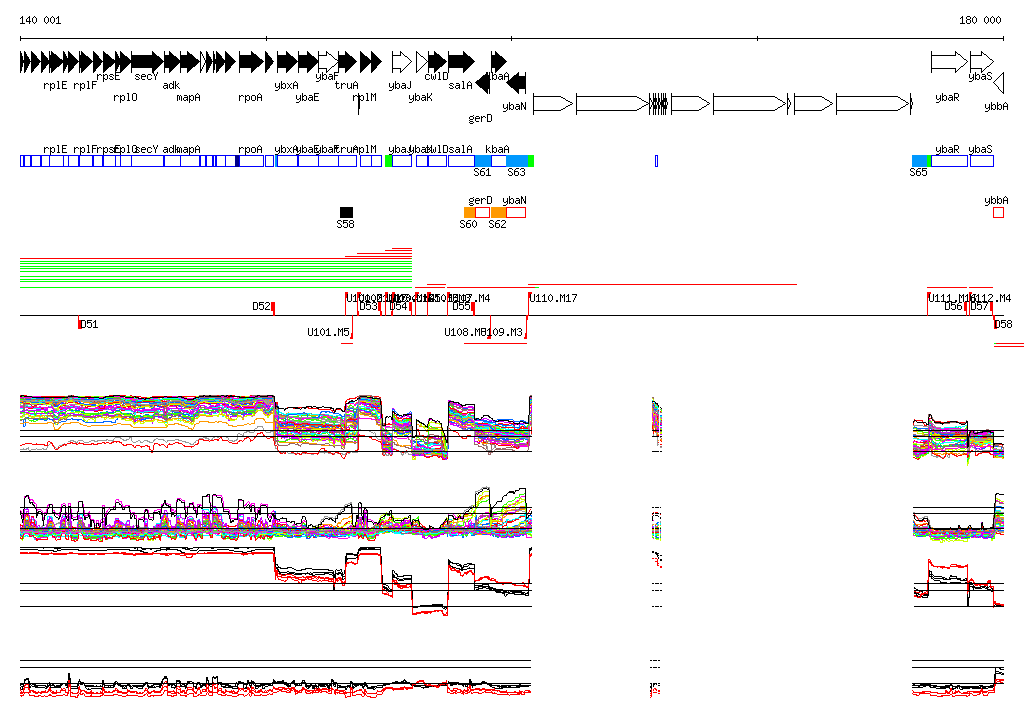Click the ybbA label above the red box

pyautogui.click(x=997, y=201)
